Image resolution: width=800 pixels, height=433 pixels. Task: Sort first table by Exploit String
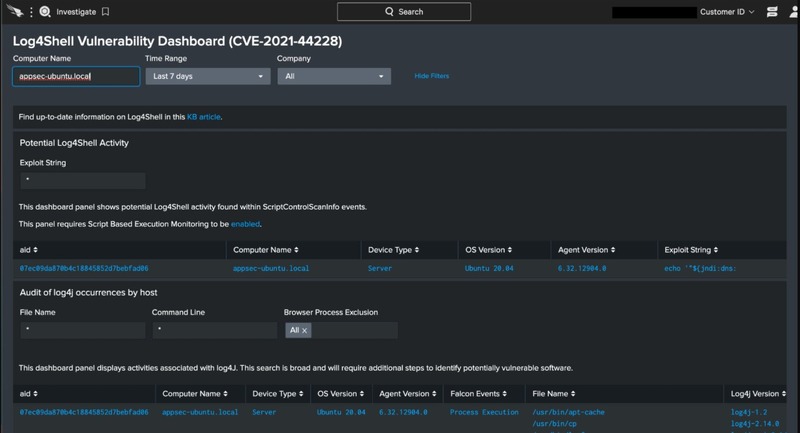pyautogui.click(x=691, y=249)
